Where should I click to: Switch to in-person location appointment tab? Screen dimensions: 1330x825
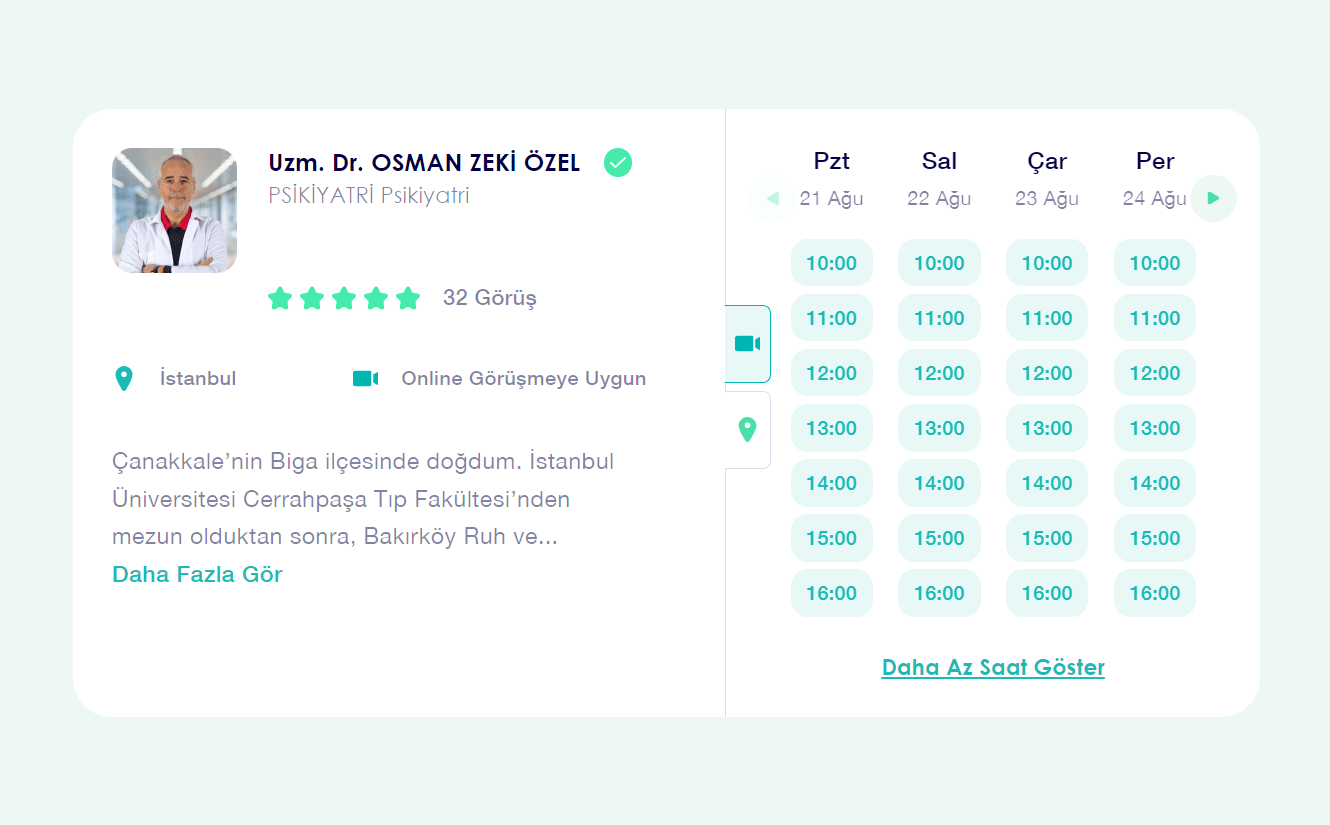(x=747, y=430)
